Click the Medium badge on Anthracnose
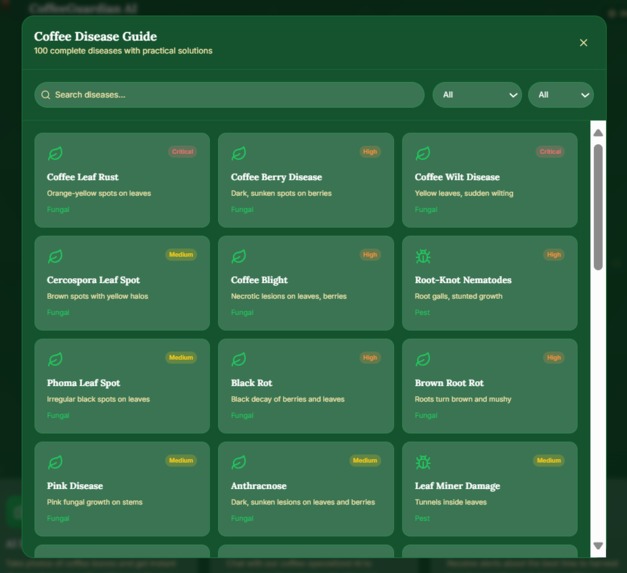Screen dimensions: 627x573 pyautogui.click(x=365, y=461)
